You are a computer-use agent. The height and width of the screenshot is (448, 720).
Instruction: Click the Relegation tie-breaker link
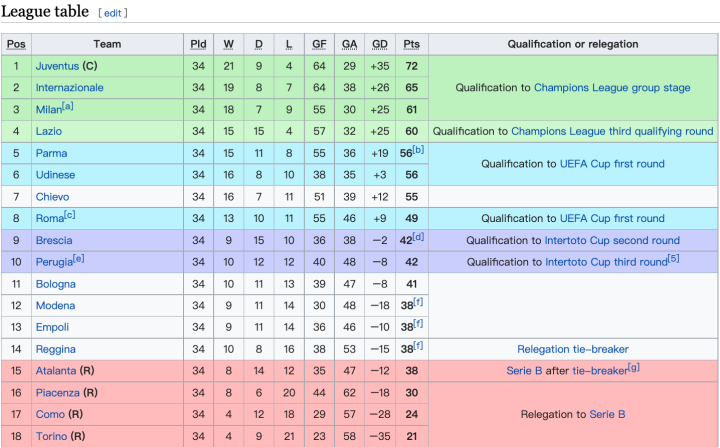(573, 349)
